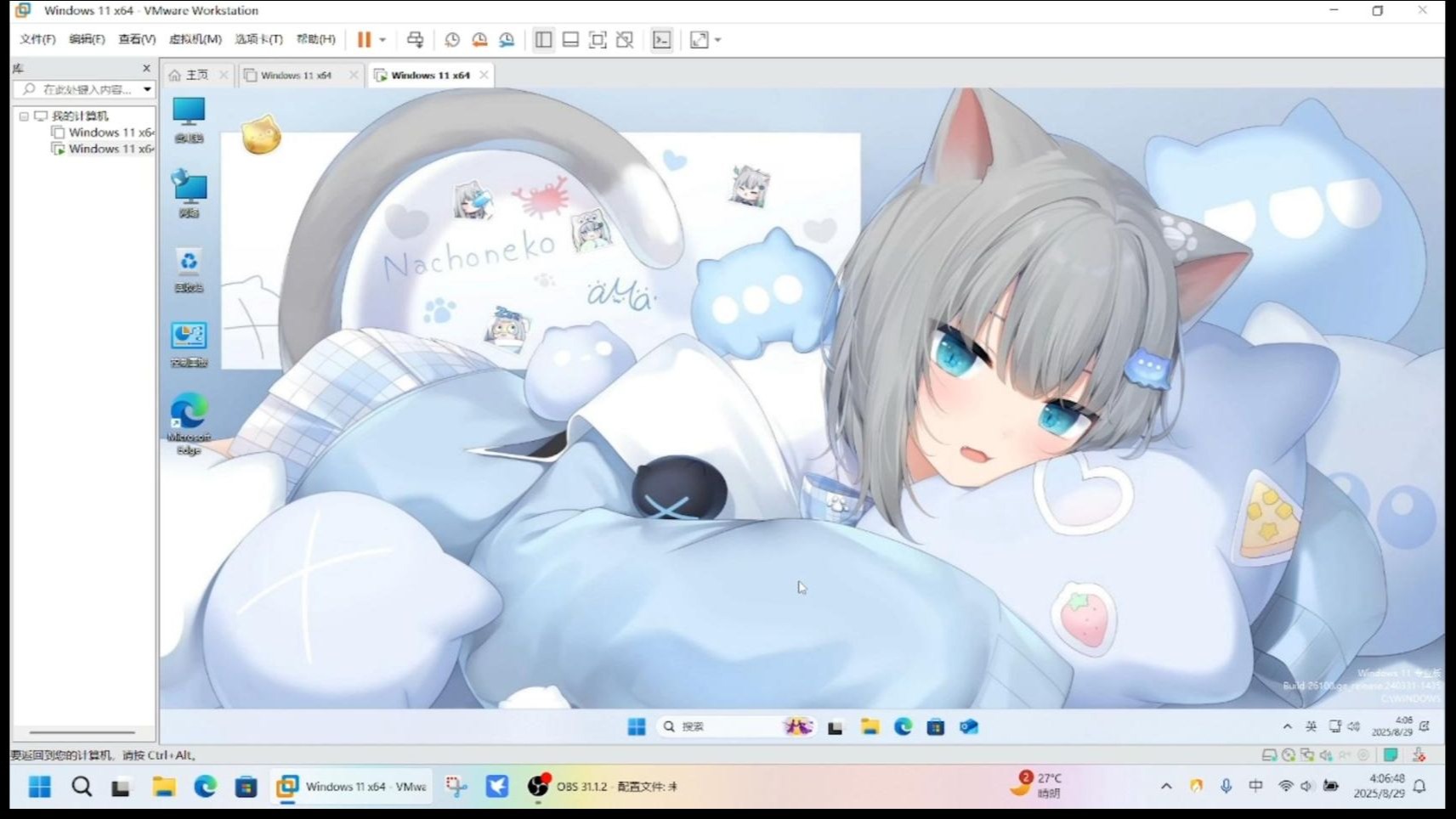
Task: Open the network adapter status icon
Action: (1307, 754)
